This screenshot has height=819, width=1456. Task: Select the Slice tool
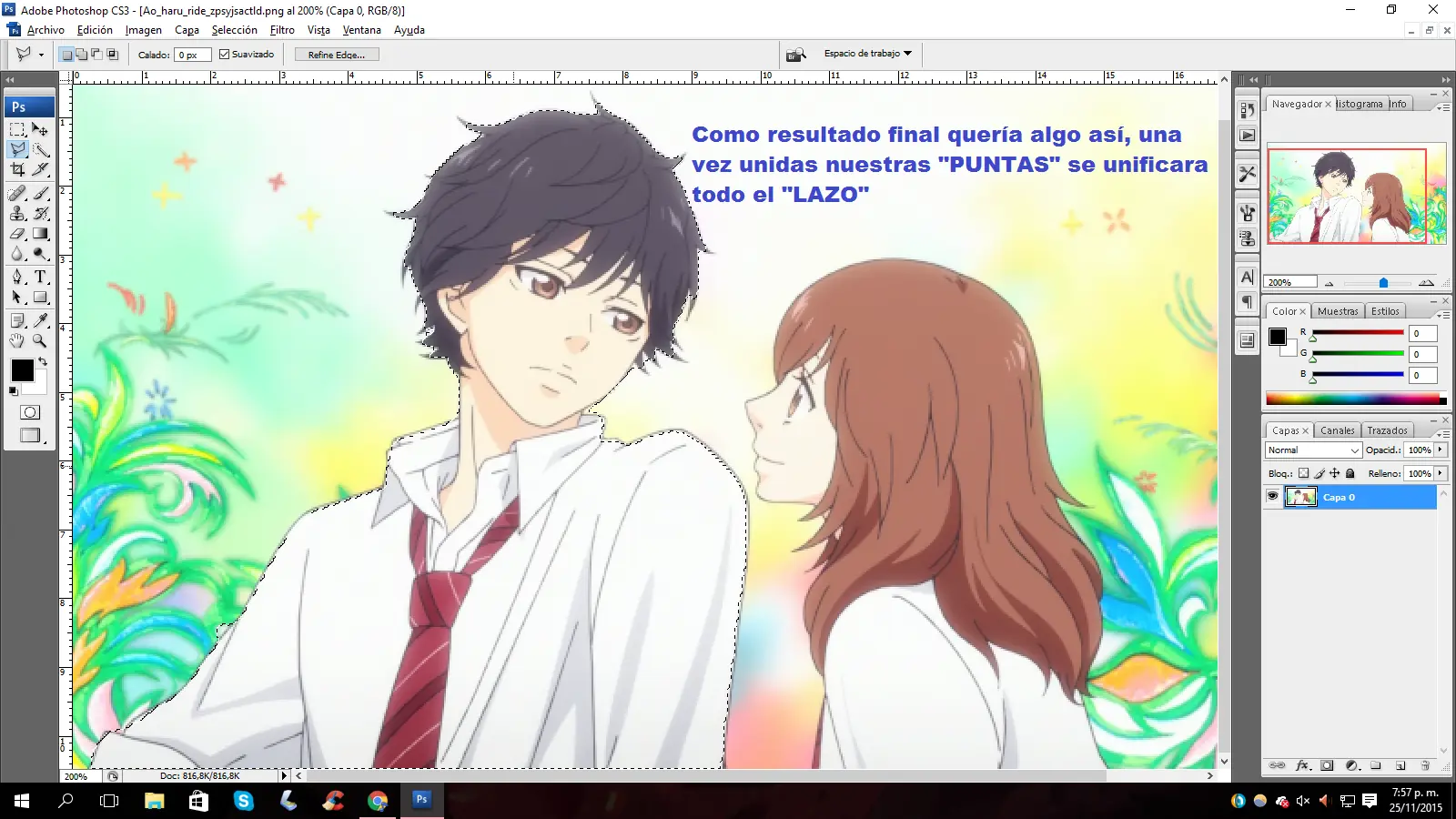[40, 169]
